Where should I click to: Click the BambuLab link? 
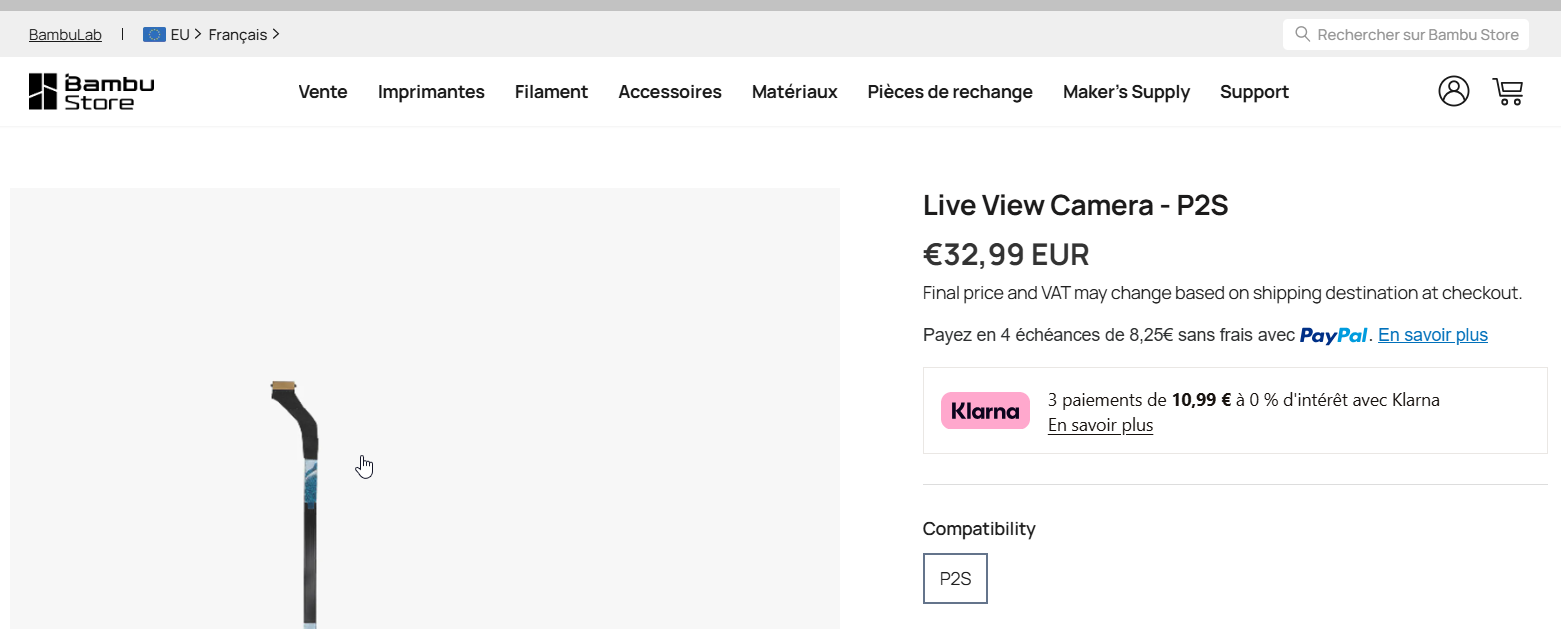pyautogui.click(x=65, y=35)
